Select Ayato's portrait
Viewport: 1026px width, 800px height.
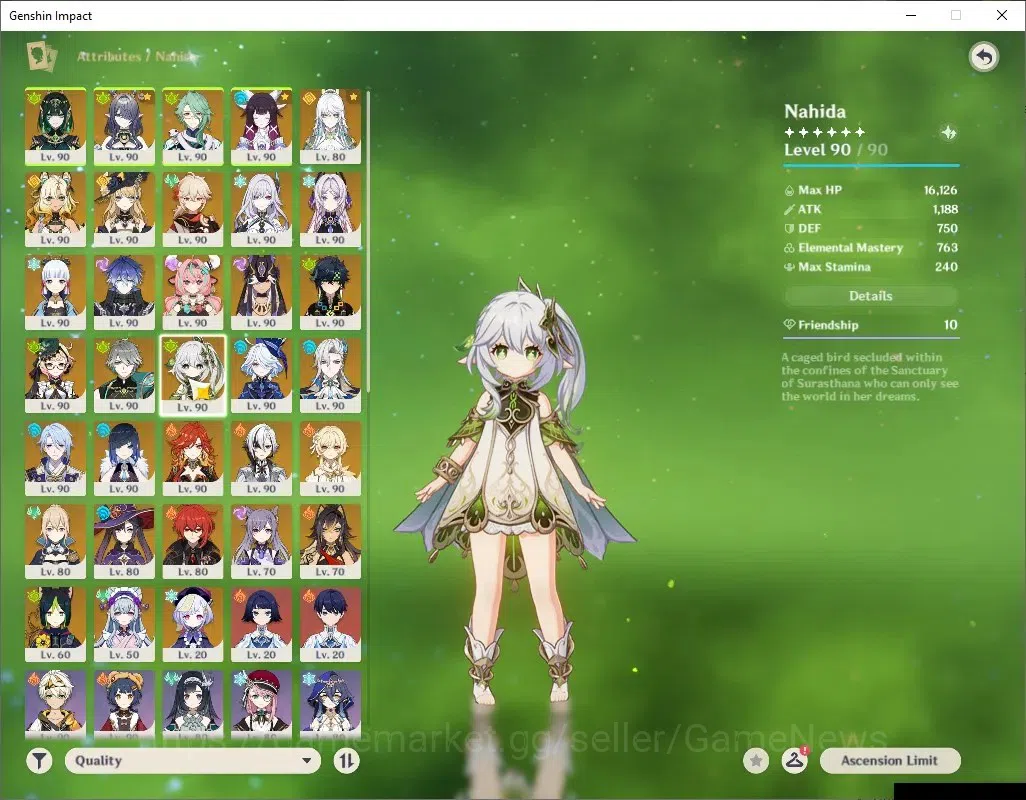[56, 459]
